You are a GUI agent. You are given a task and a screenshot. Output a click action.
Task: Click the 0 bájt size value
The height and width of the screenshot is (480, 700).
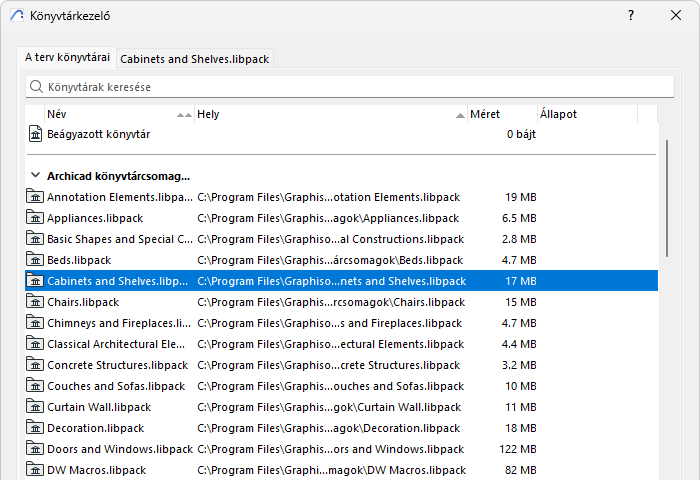[521, 134]
